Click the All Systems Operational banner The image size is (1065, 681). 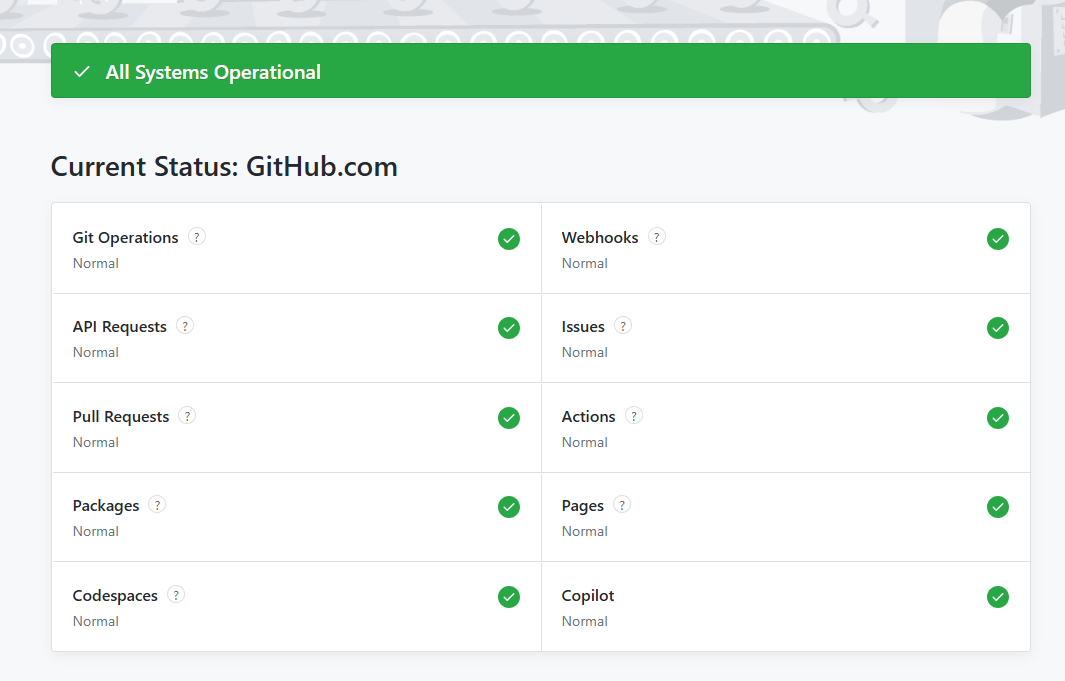click(541, 71)
